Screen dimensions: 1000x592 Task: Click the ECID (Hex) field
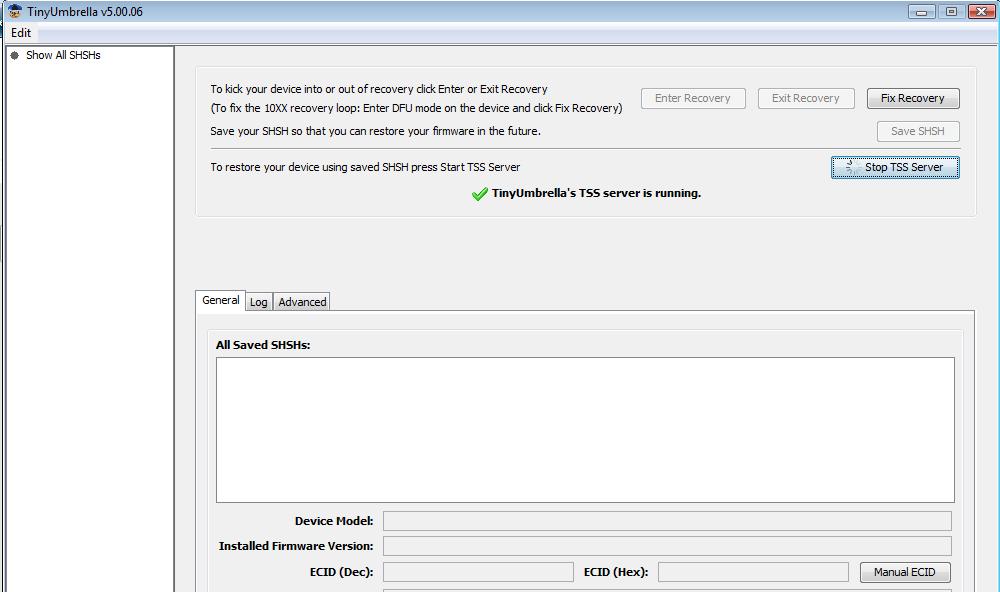(753, 572)
